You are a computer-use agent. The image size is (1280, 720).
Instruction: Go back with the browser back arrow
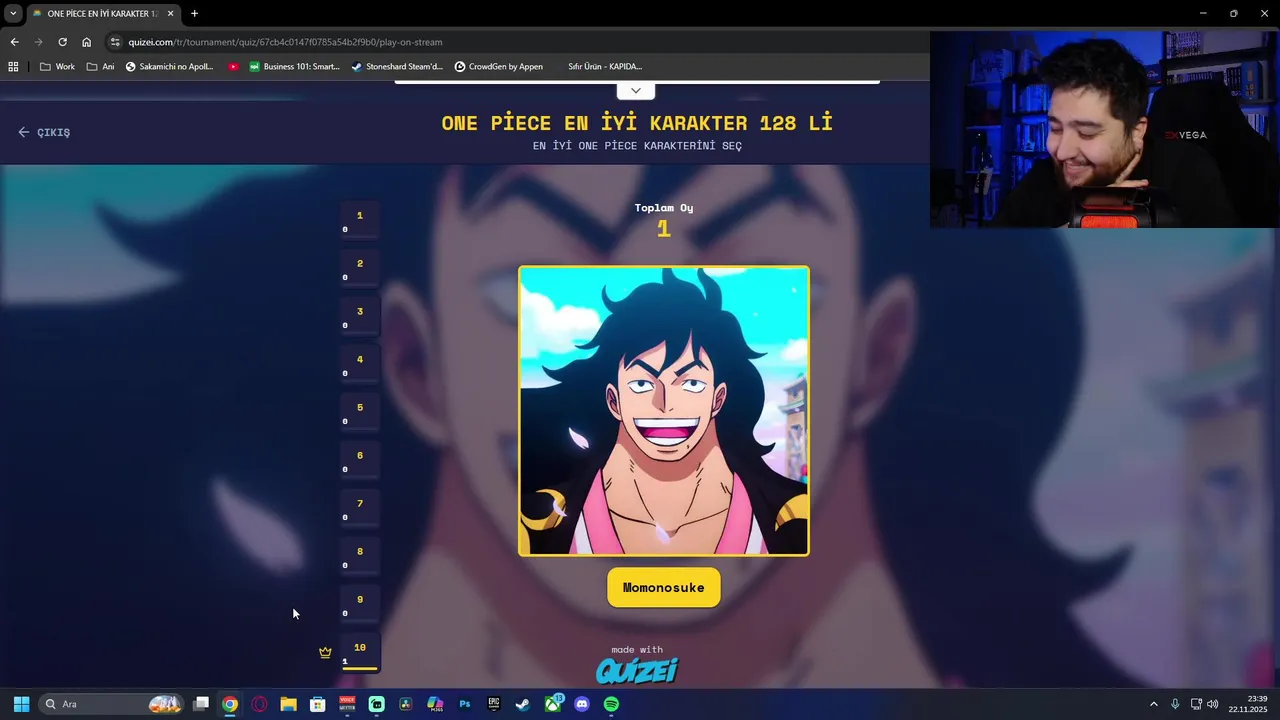pos(14,42)
